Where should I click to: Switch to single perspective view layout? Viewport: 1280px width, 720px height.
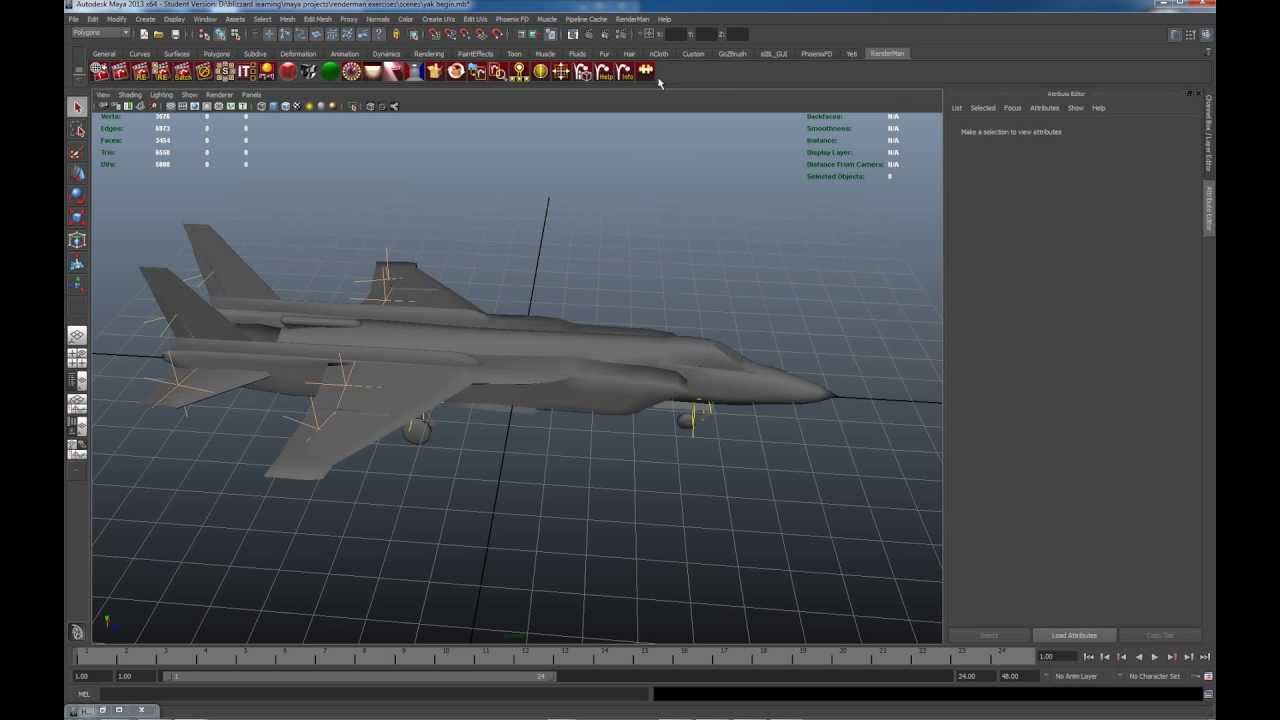[77, 335]
